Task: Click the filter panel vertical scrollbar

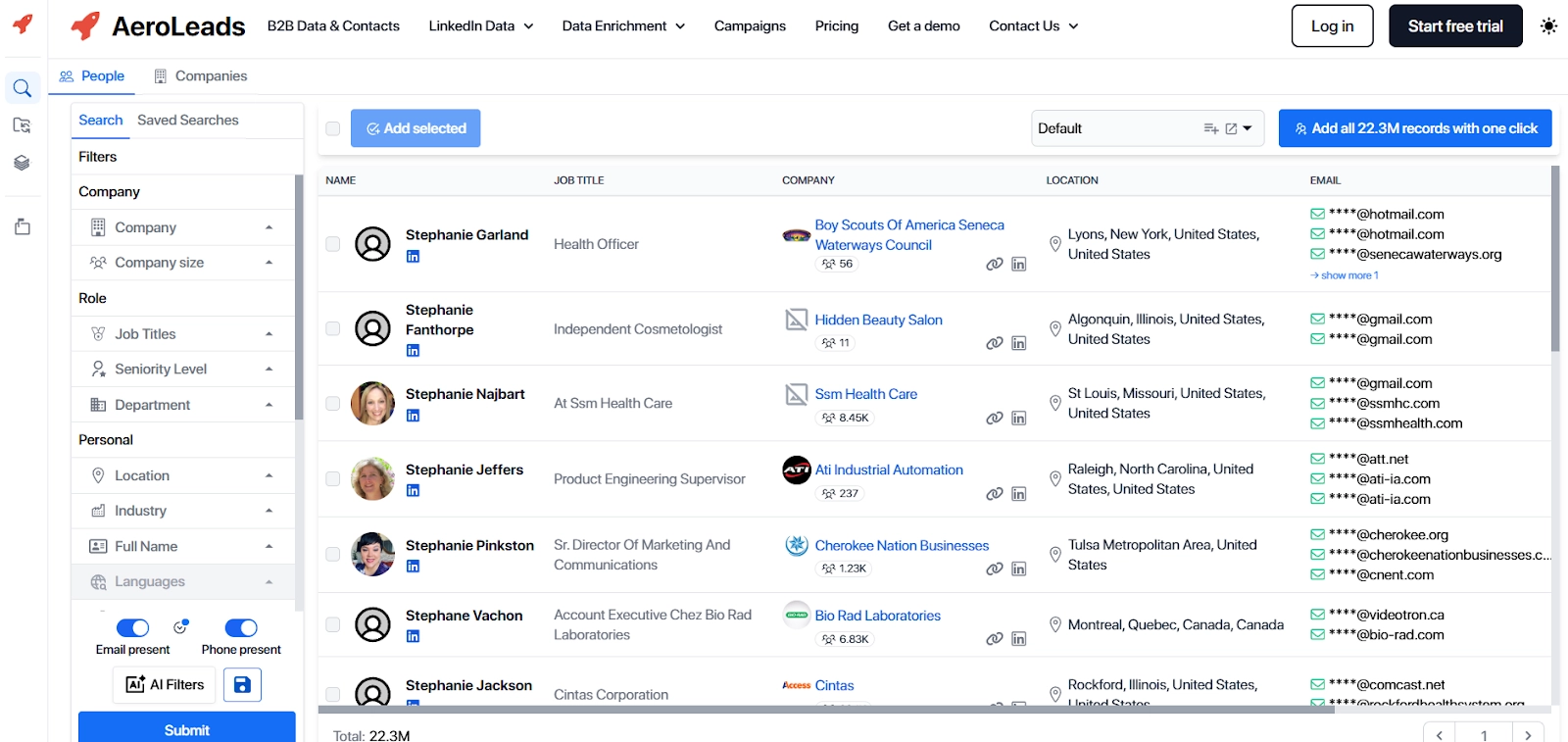Action: pyautogui.click(x=299, y=297)
